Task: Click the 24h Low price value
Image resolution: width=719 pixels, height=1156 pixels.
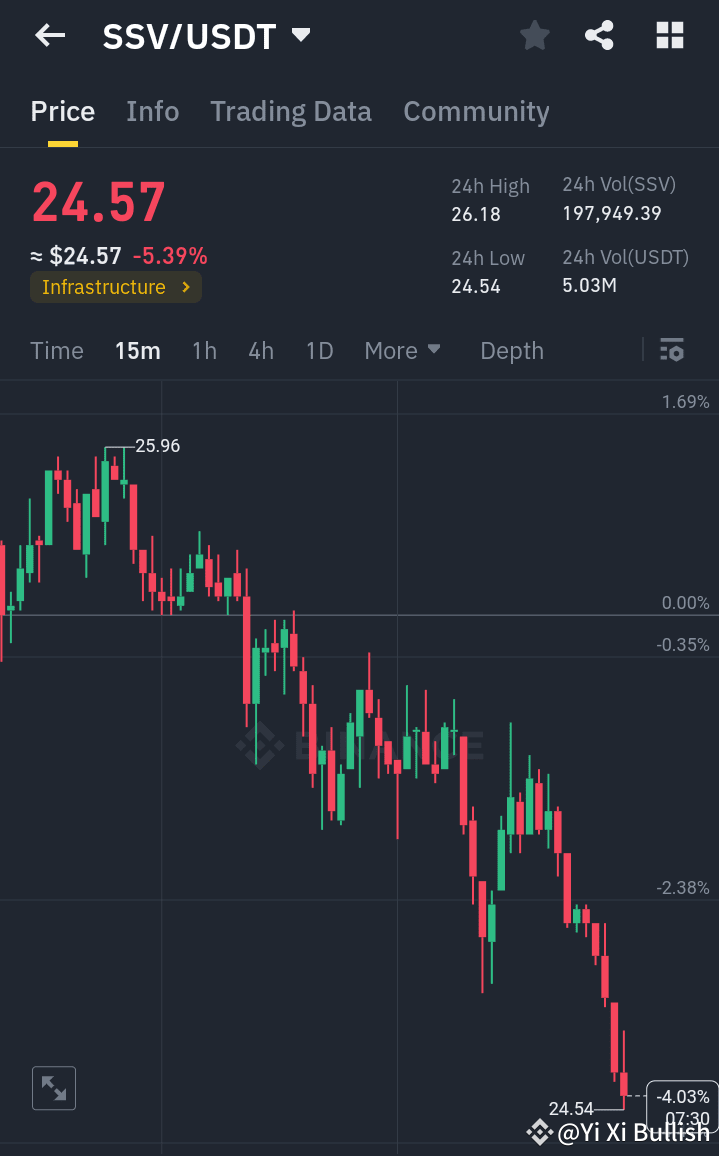Action: [x=474, y=285]
